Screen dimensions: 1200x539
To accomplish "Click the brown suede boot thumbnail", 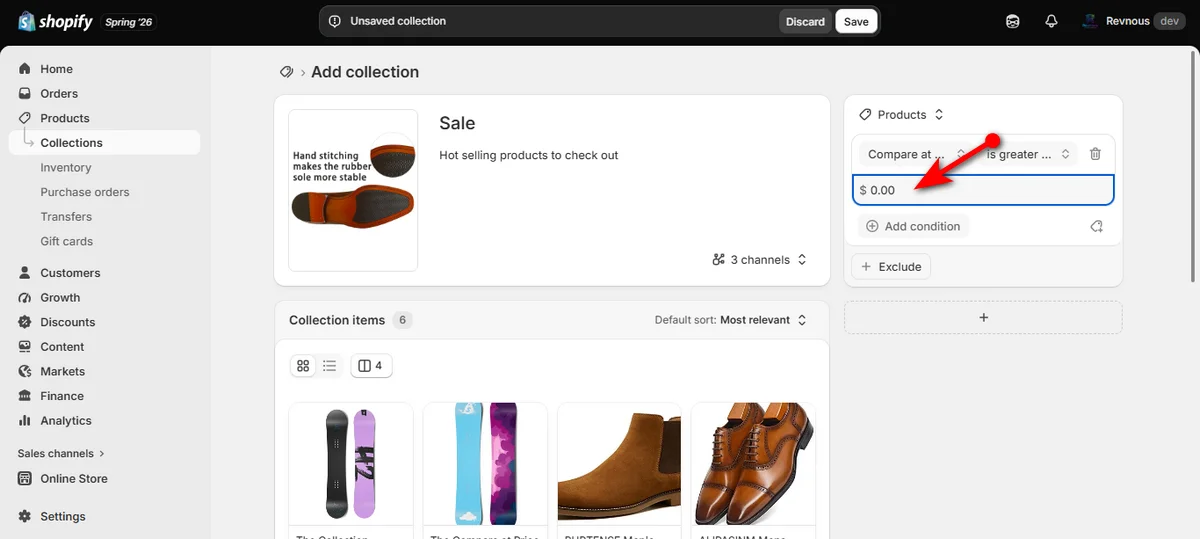I will (619, 464).
